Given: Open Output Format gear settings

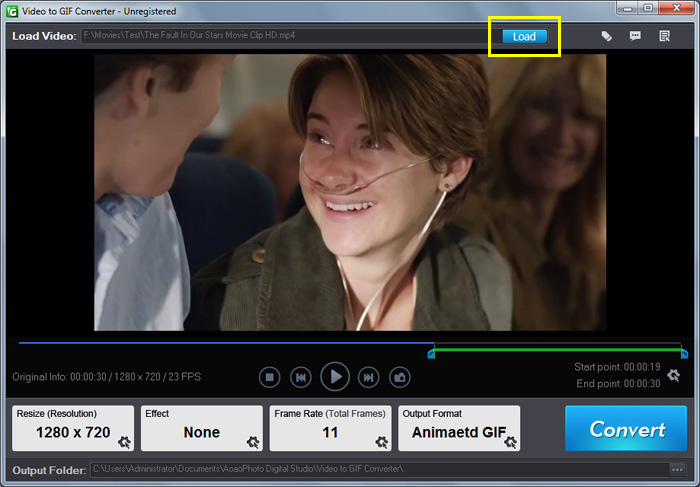Looking at the screenshot, I should point(510,442).
